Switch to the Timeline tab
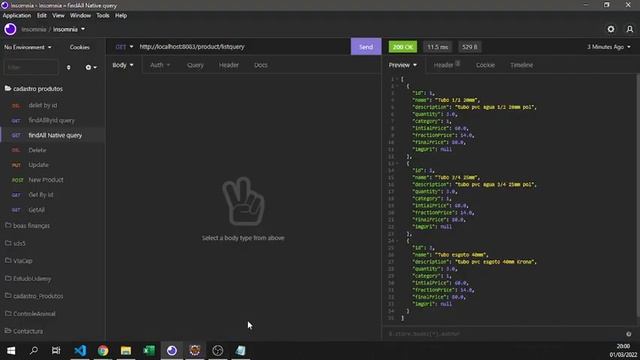 click(521, 65)
